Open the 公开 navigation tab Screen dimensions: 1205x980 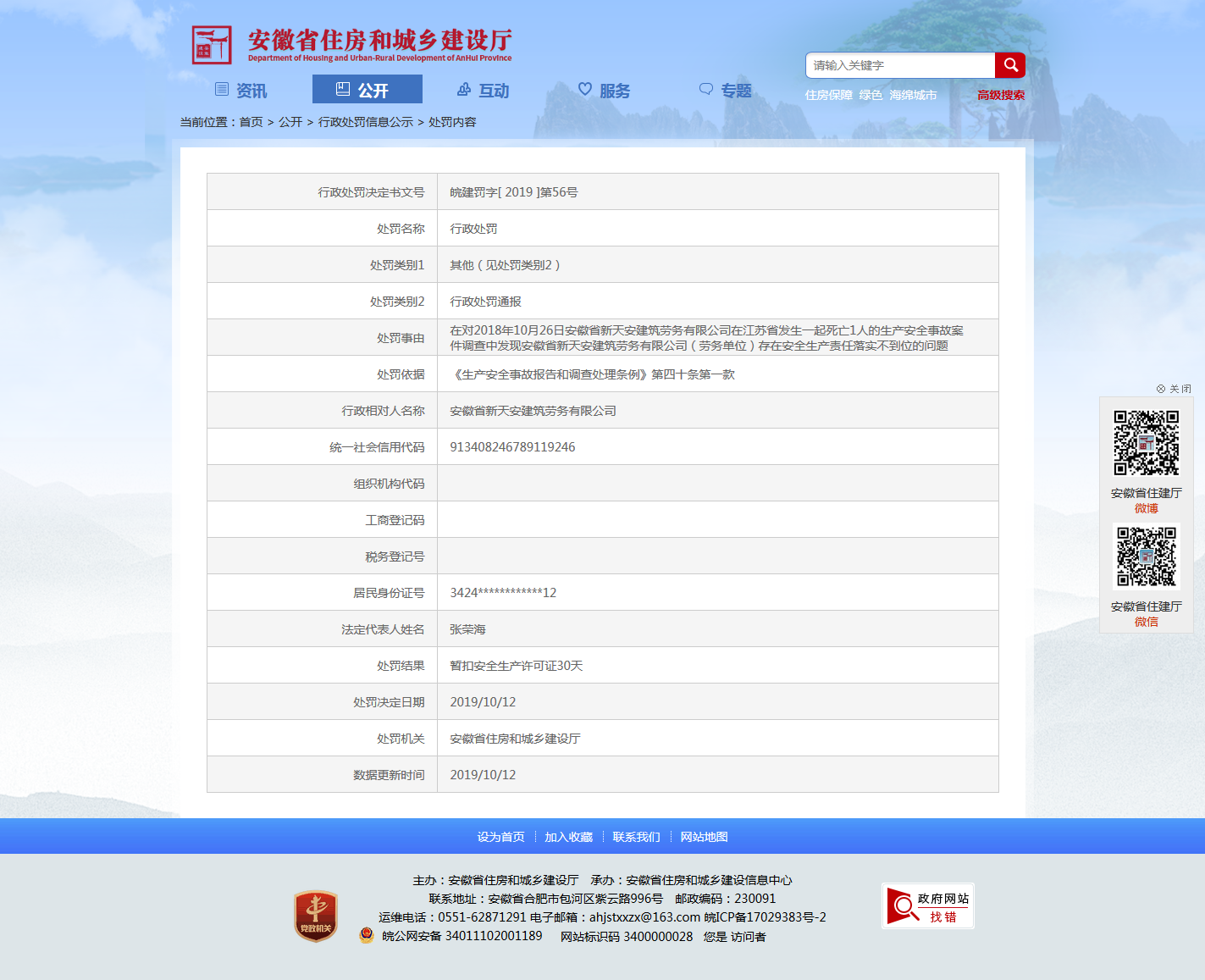pyautogui.click(x=368, y=90)
